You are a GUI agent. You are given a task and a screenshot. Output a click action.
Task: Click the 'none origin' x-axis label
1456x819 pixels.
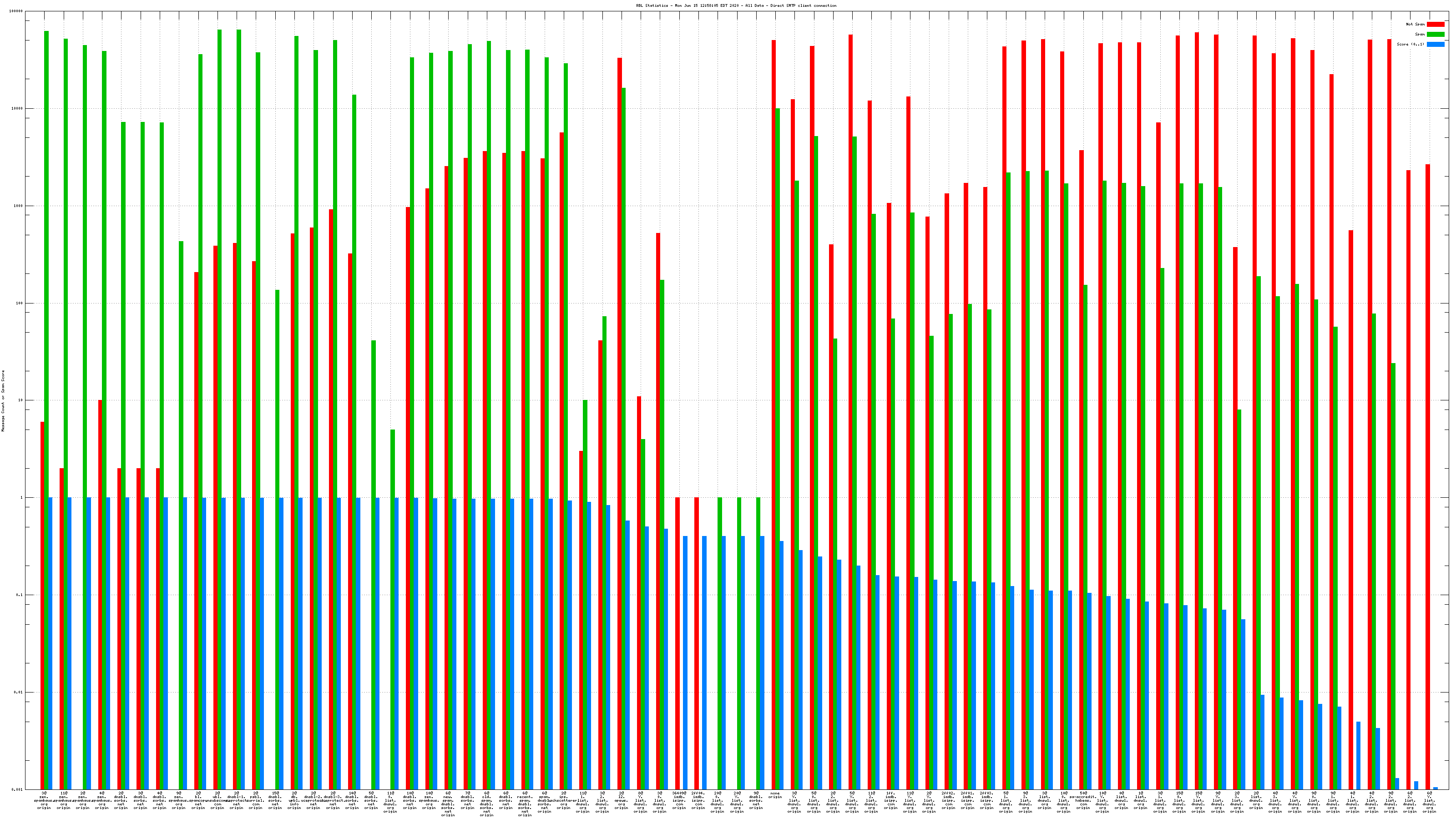(x=775, y=795)
